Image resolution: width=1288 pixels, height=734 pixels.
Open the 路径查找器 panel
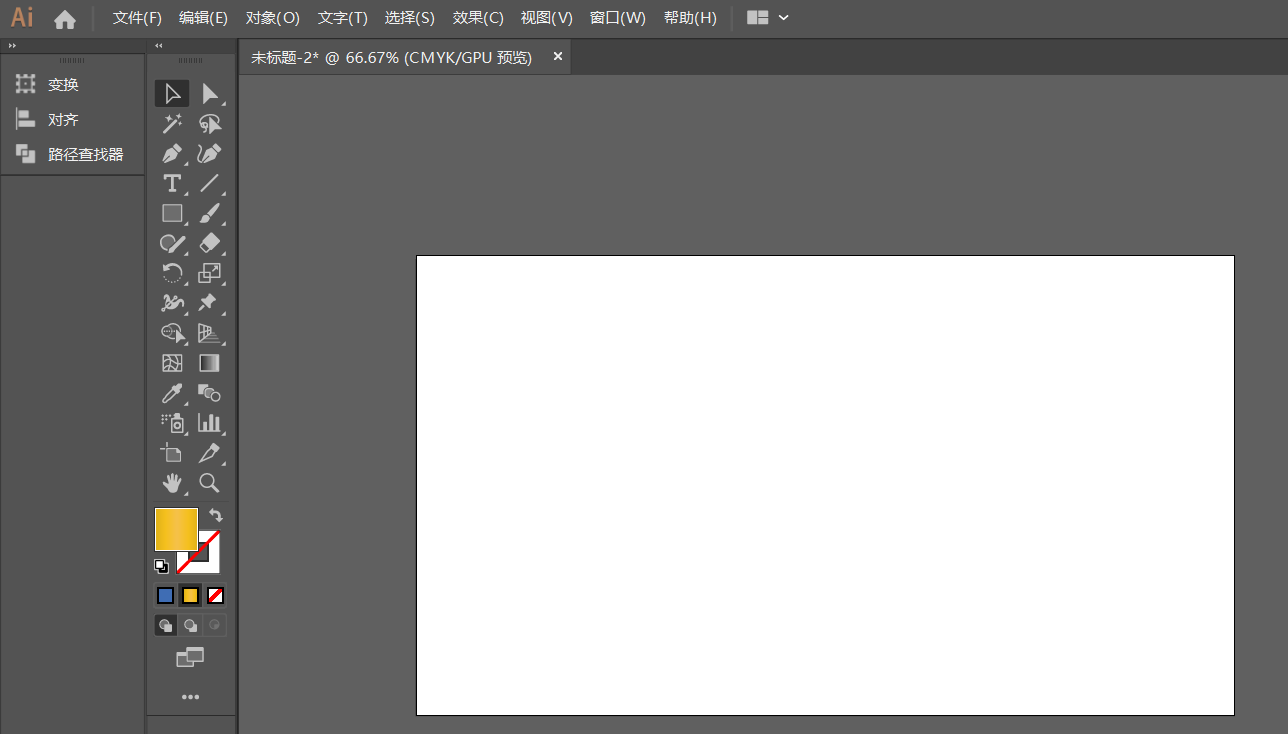[x=72, y=155]
